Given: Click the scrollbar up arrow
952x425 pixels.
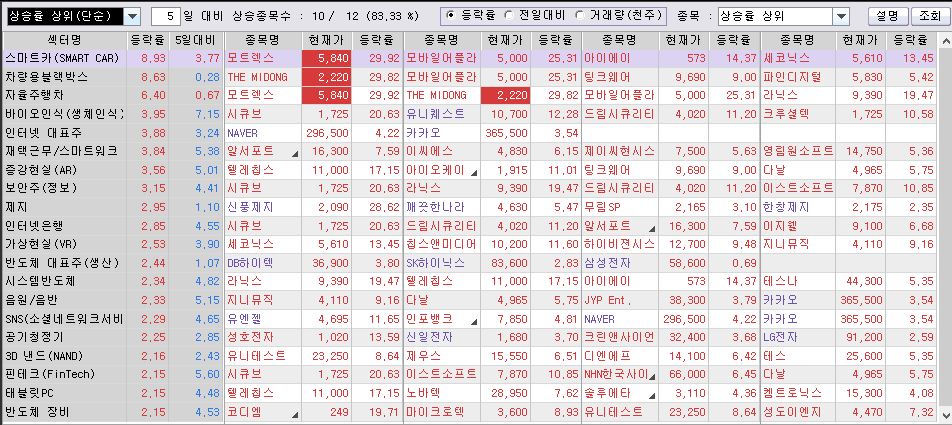Looking at the screenshot, I should coord(946,41).
